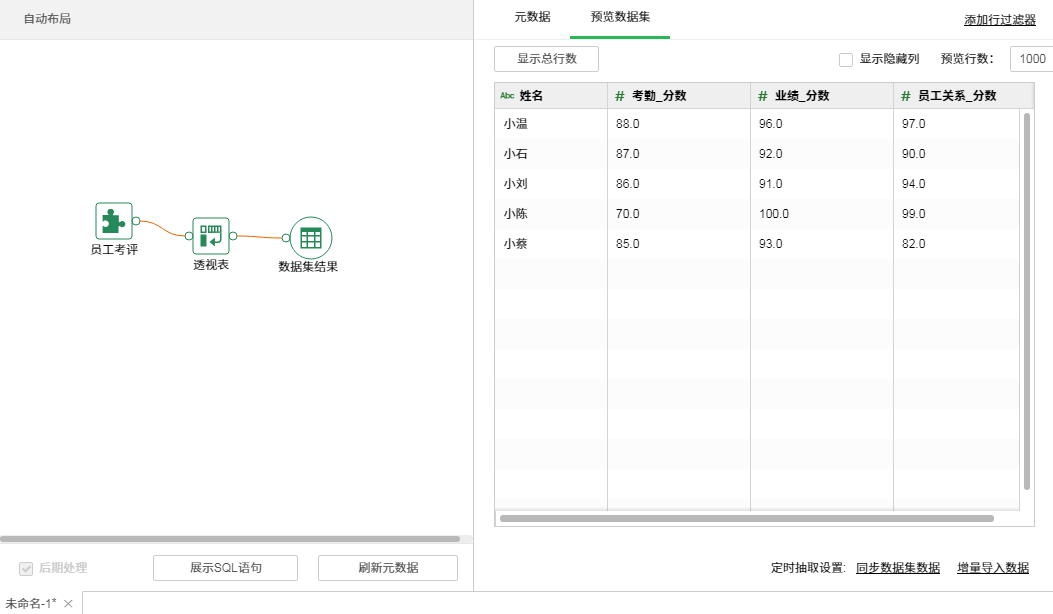Open the 添加行过滤器 link

coord(999,20)
